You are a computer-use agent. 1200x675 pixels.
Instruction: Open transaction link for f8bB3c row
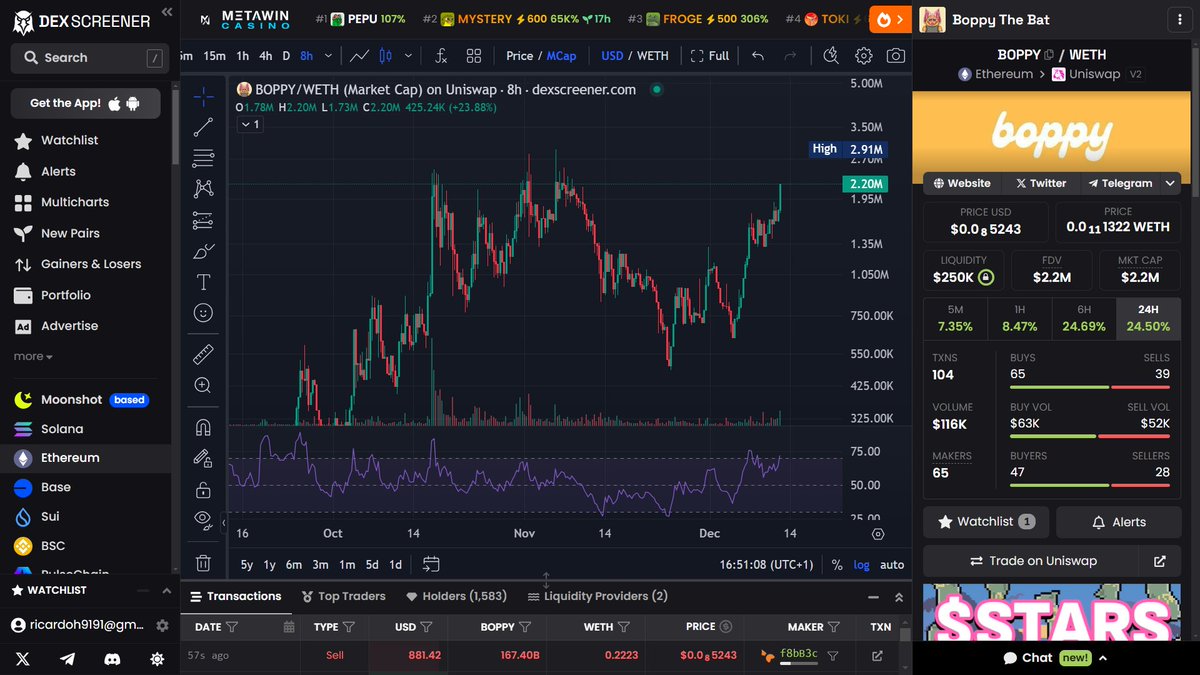[877, 656]
